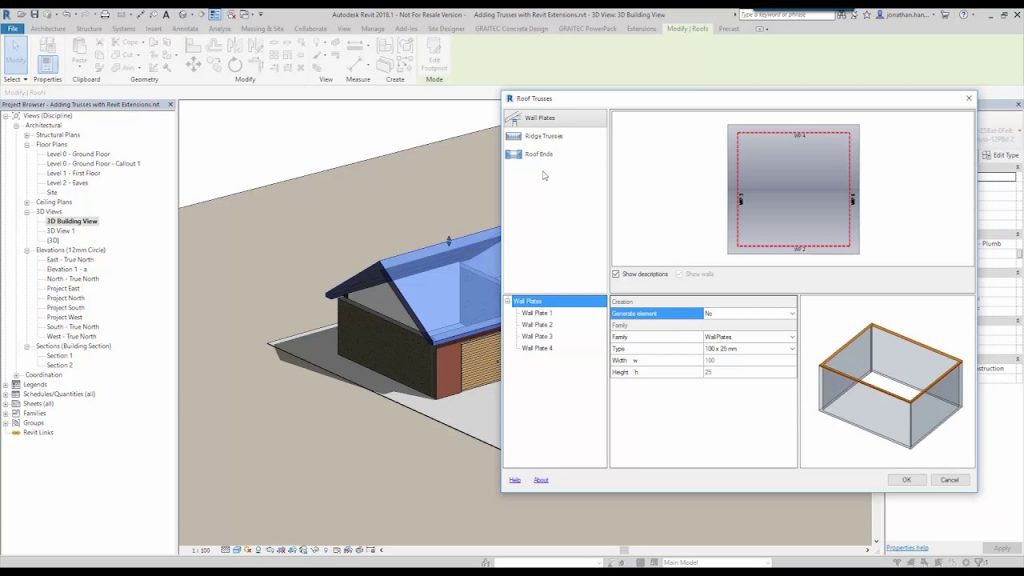Open the Type 100 x 25 mm dropdown
The width and height of the screenshot is (1024, 576).
pyautogui.click(x=792, y=349)
